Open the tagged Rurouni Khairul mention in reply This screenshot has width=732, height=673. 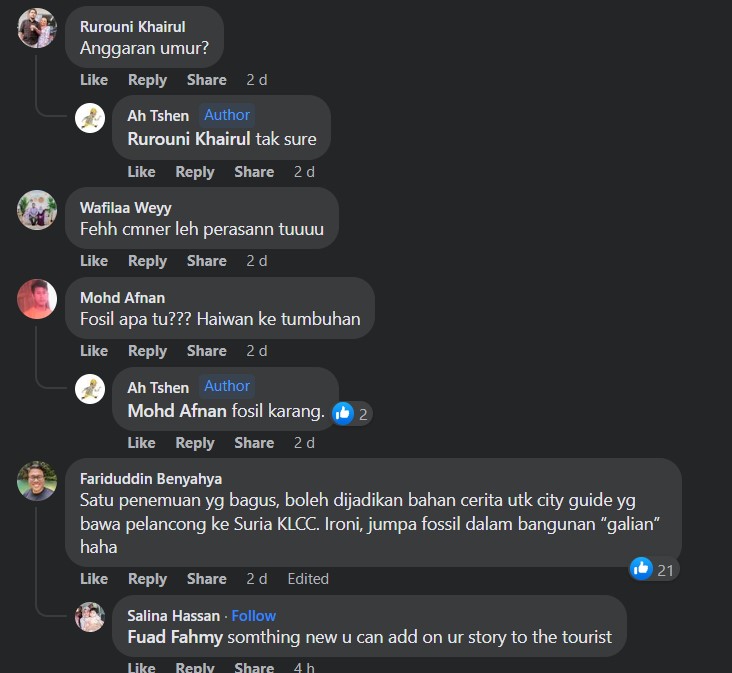pyautogui.click(x=188, y=139)
